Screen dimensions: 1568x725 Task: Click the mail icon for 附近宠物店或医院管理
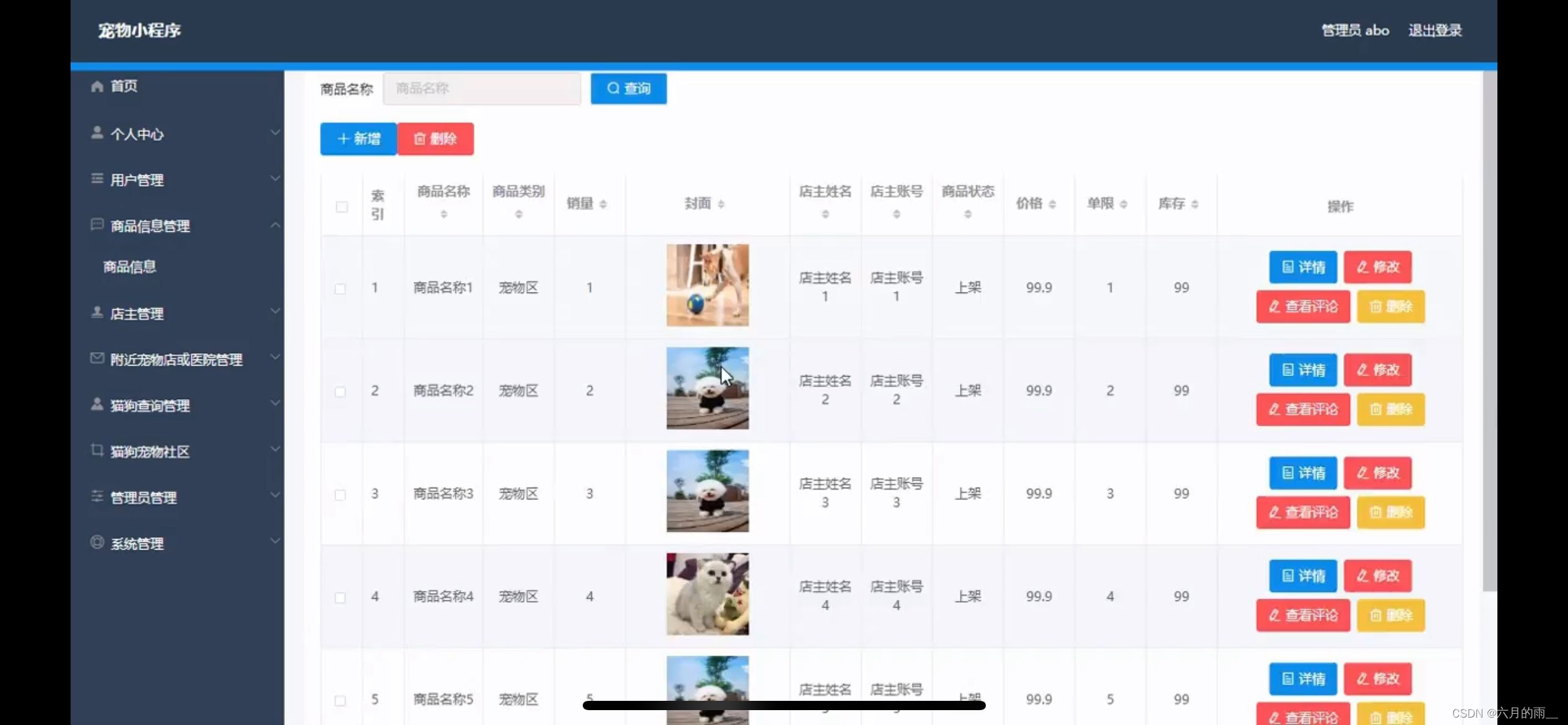[97, 358]
